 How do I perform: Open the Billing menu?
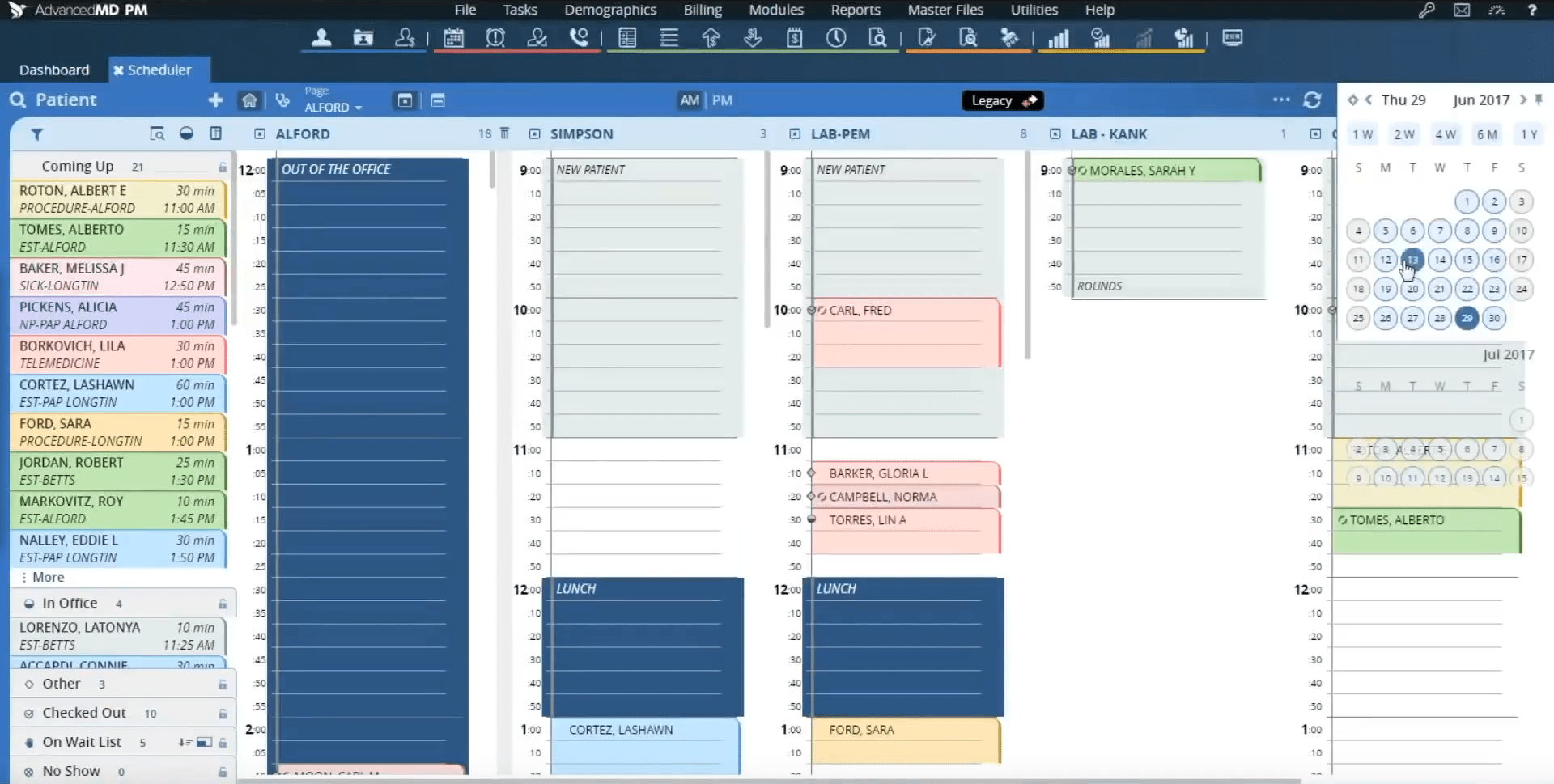702,10
